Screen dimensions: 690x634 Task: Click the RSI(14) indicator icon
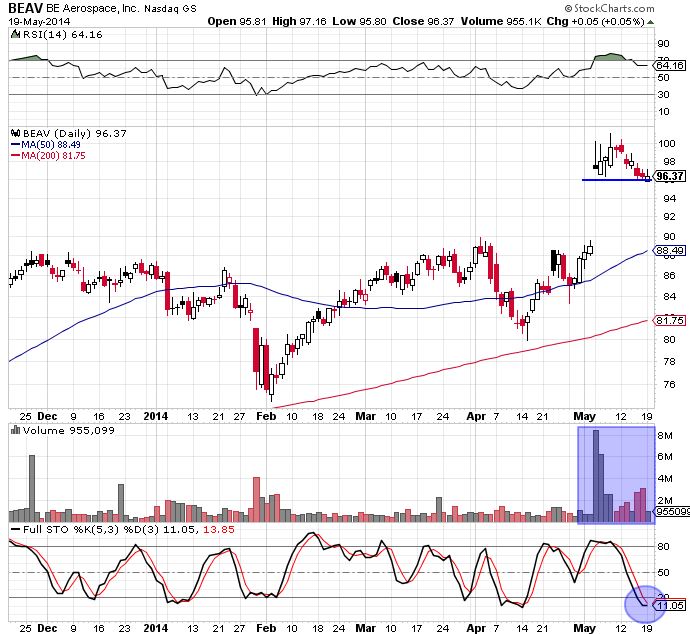click(15, 34)
